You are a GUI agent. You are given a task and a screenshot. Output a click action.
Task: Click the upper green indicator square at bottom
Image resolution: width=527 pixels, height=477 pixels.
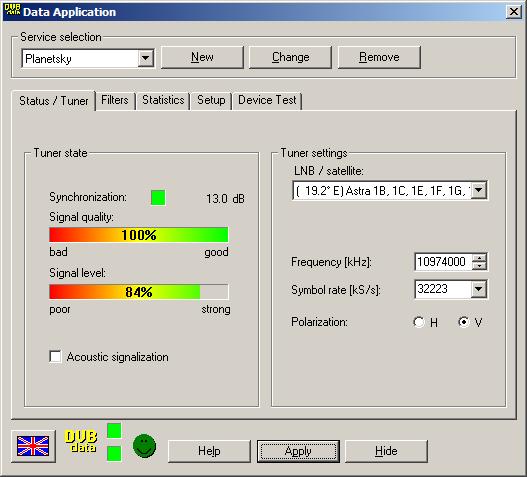[x=114, y=431]
